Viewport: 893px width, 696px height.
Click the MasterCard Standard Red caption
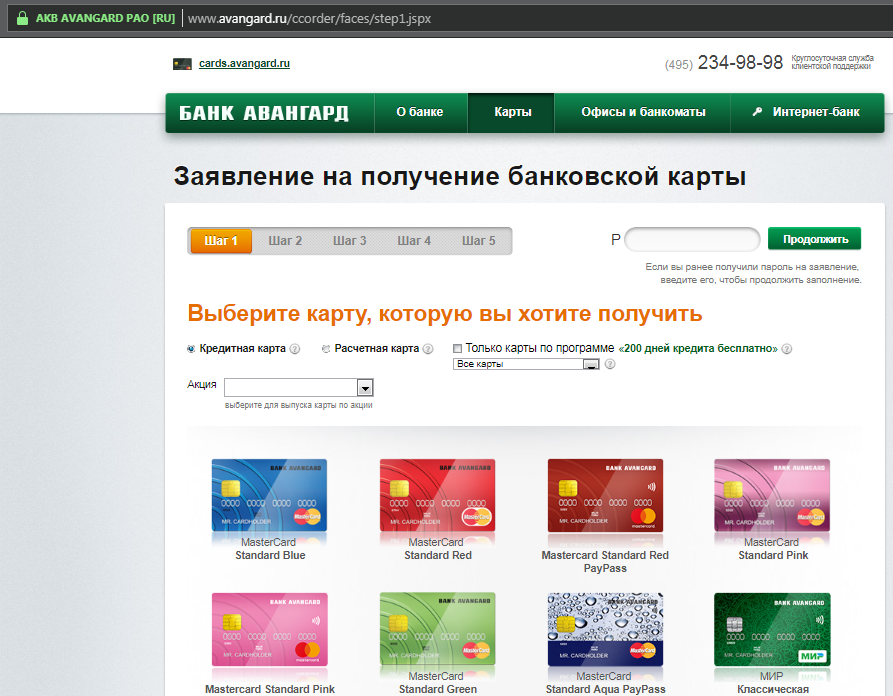(x=437, y=548)
